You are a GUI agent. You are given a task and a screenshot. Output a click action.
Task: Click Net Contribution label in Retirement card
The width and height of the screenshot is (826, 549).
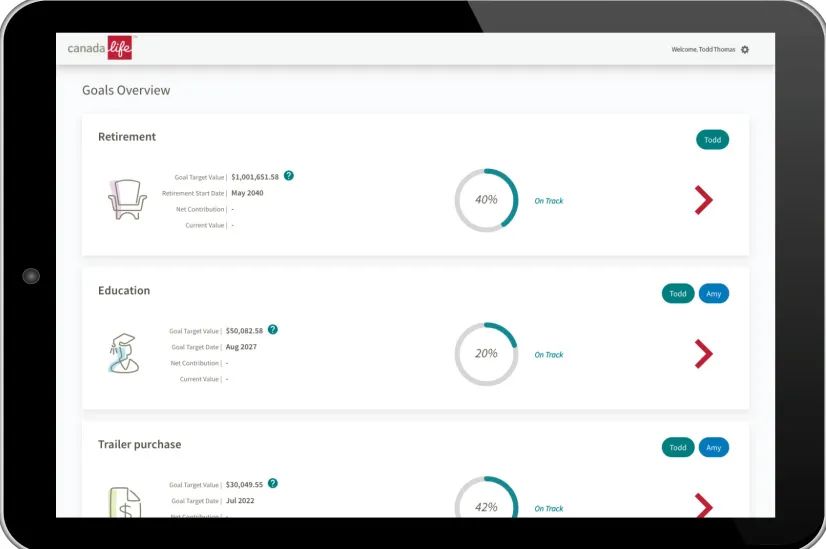coord(200,209)
